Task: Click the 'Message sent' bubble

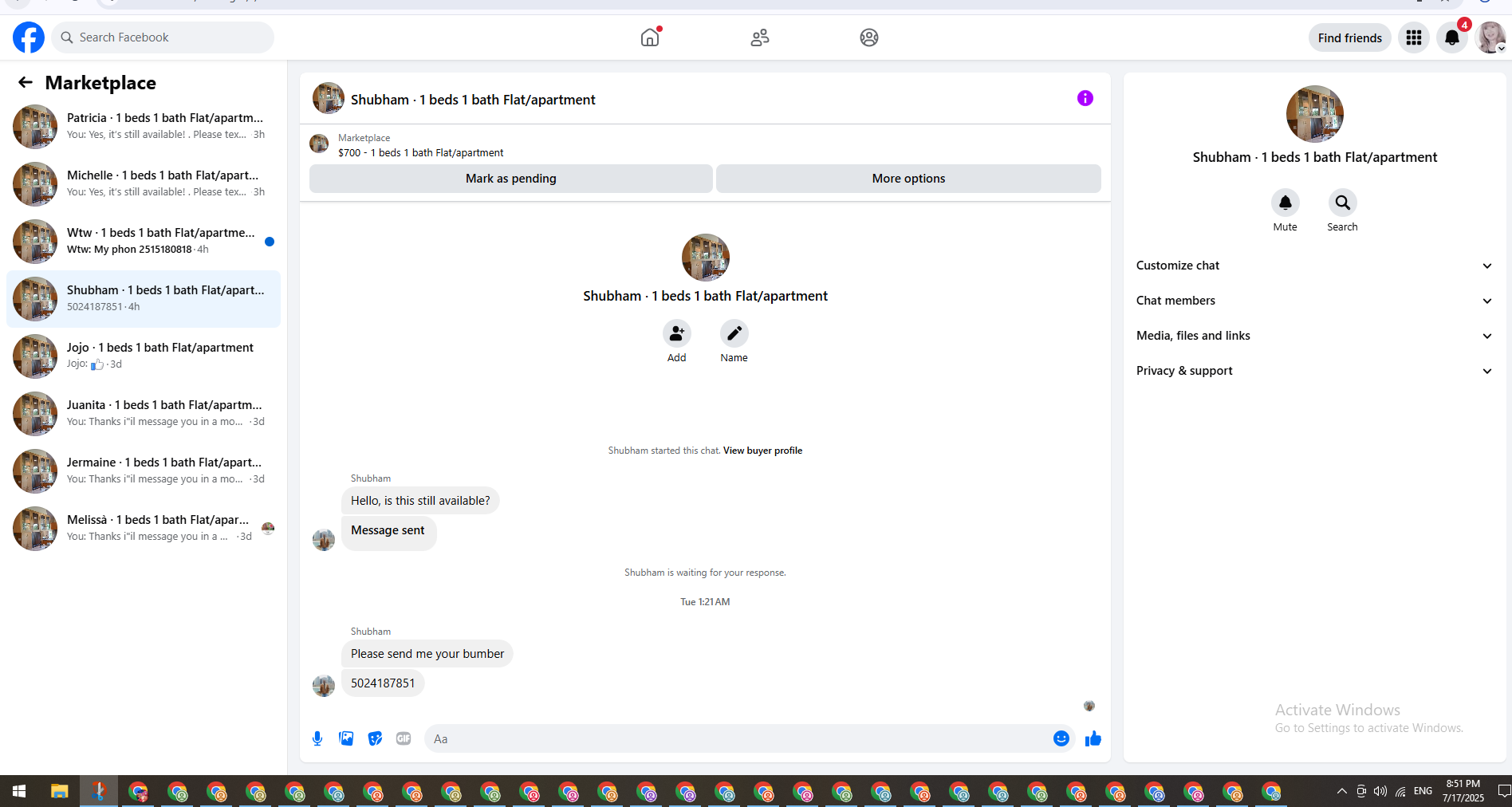Action: [388, 532]
